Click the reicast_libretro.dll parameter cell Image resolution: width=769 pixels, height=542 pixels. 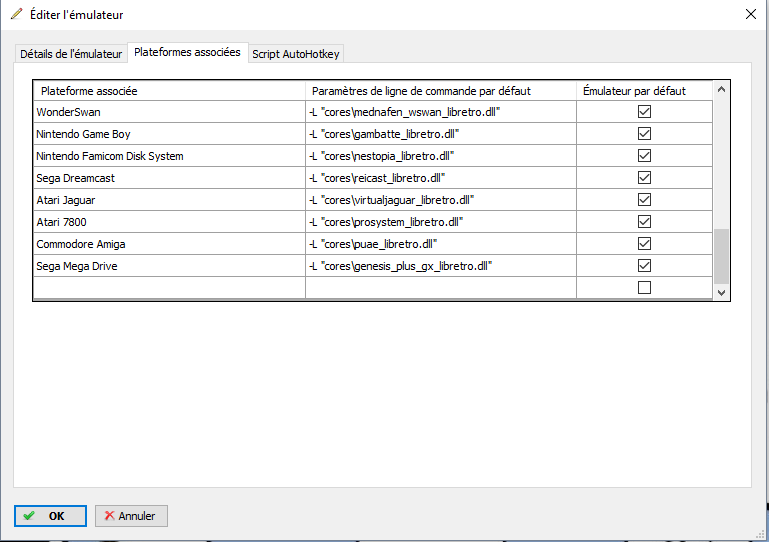tap(441, 178)
